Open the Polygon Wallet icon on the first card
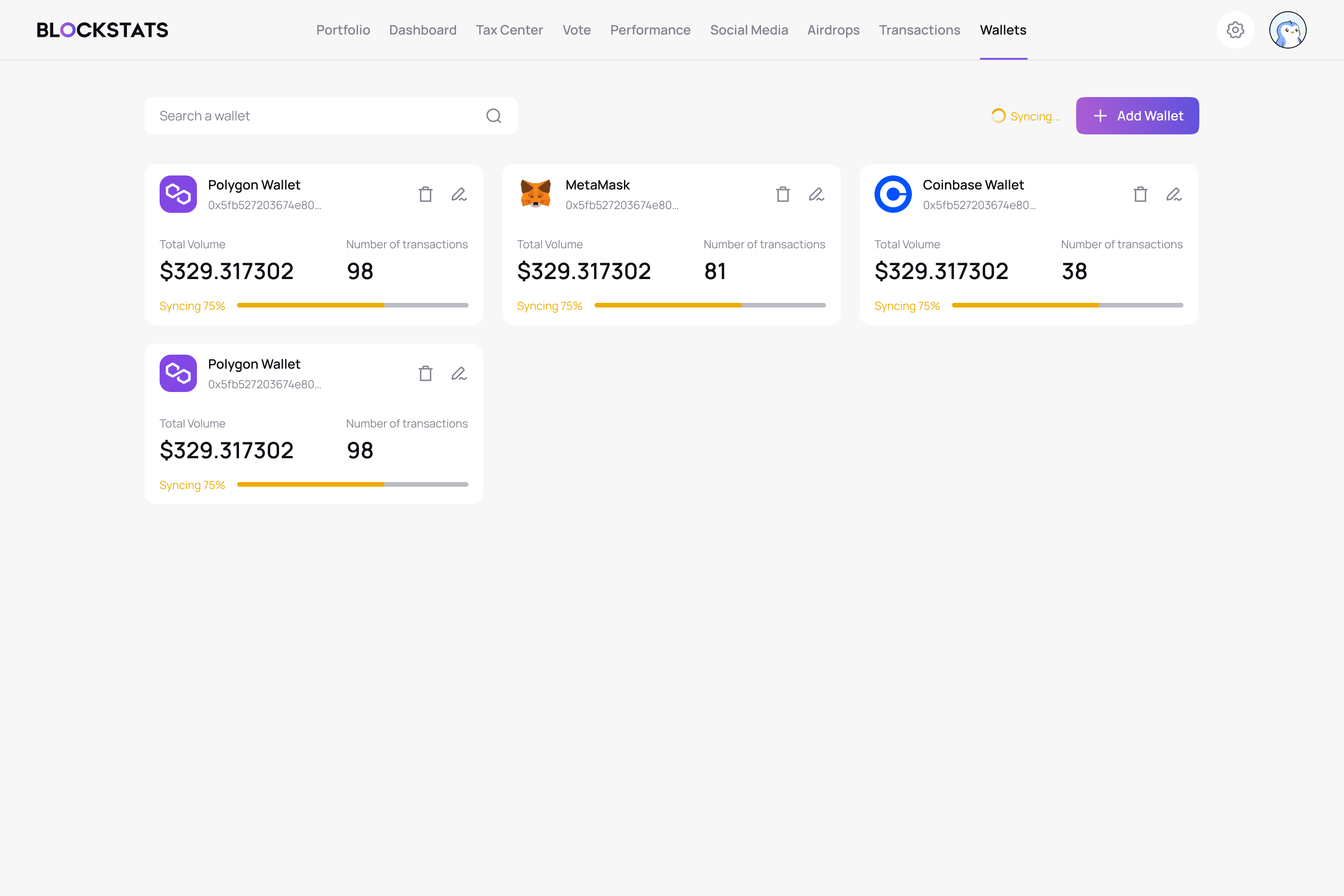This screenshot has height=896, width=1344. pyautogui.click(x=178, y=194)
